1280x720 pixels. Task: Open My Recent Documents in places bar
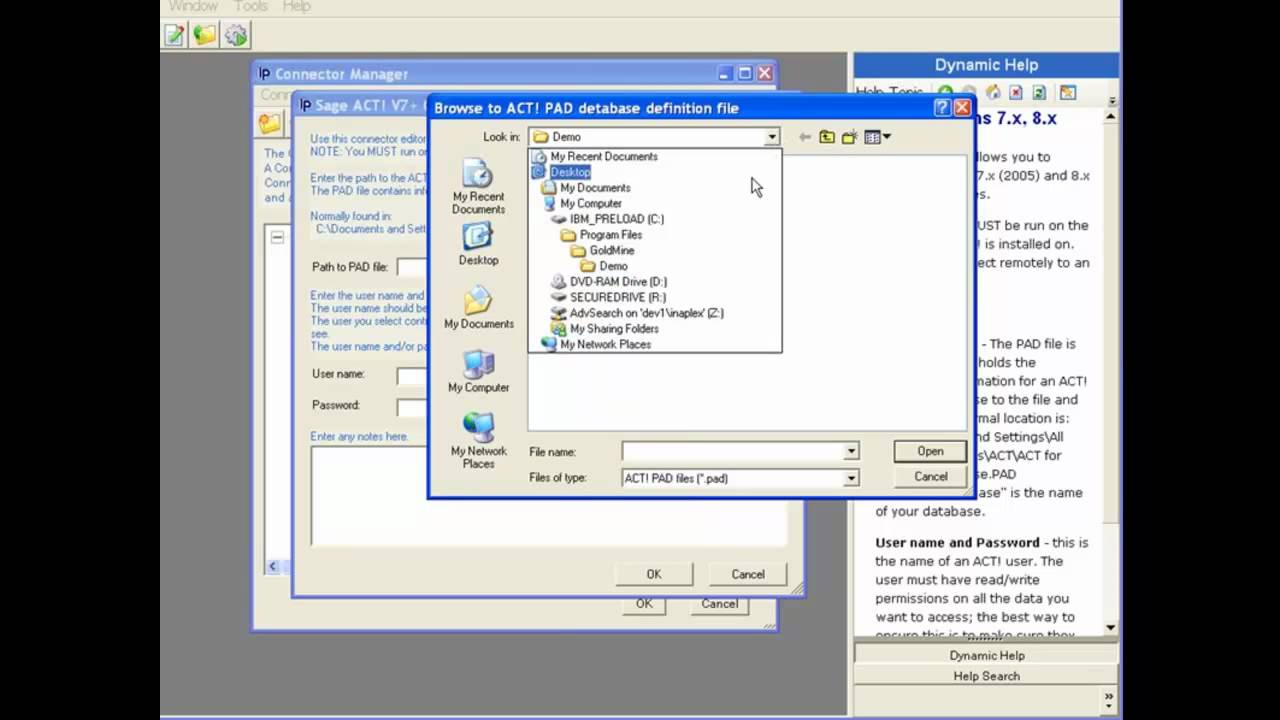(x=478, y=187)
